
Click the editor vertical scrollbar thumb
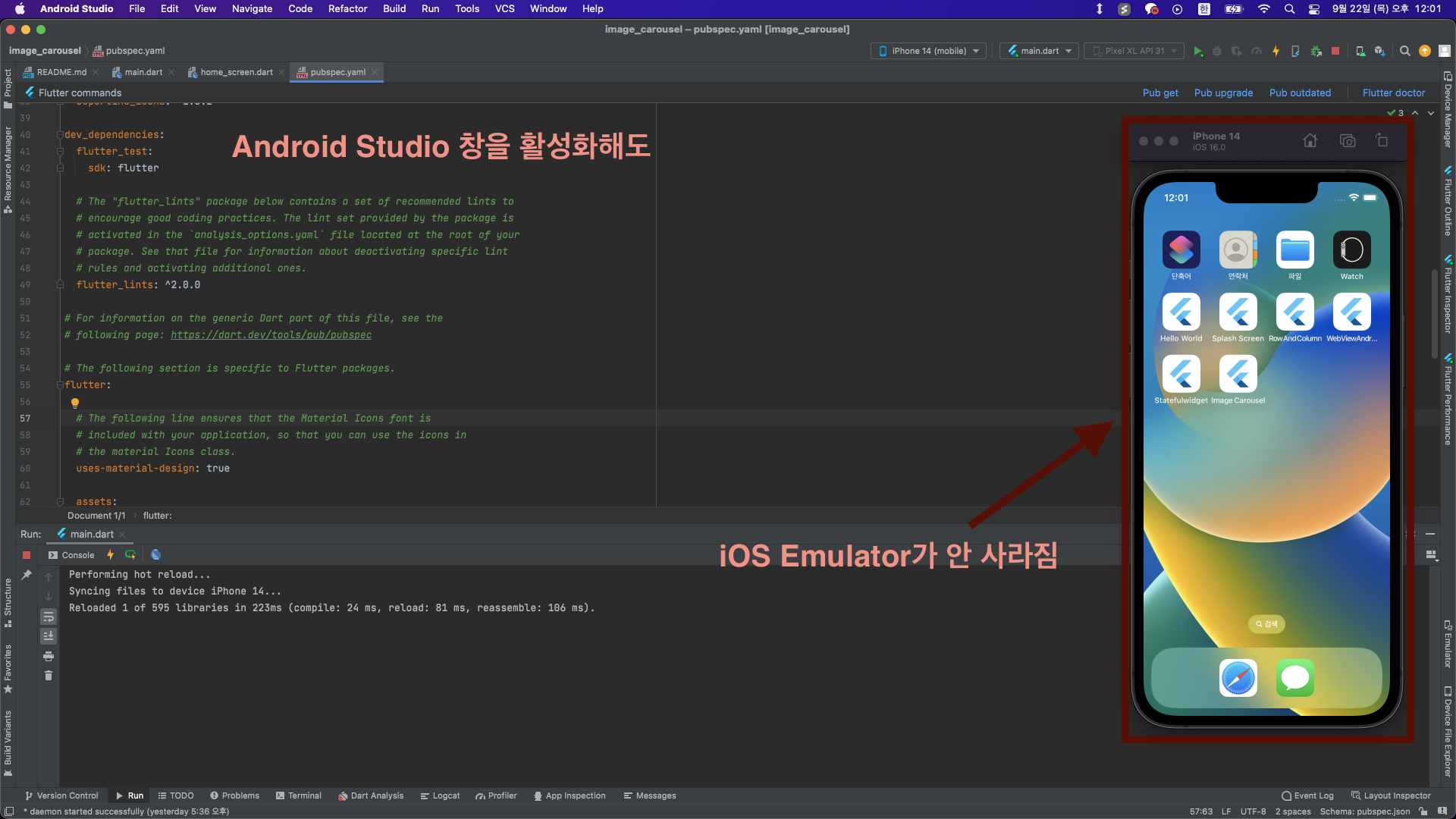(x=1434, y=312)
